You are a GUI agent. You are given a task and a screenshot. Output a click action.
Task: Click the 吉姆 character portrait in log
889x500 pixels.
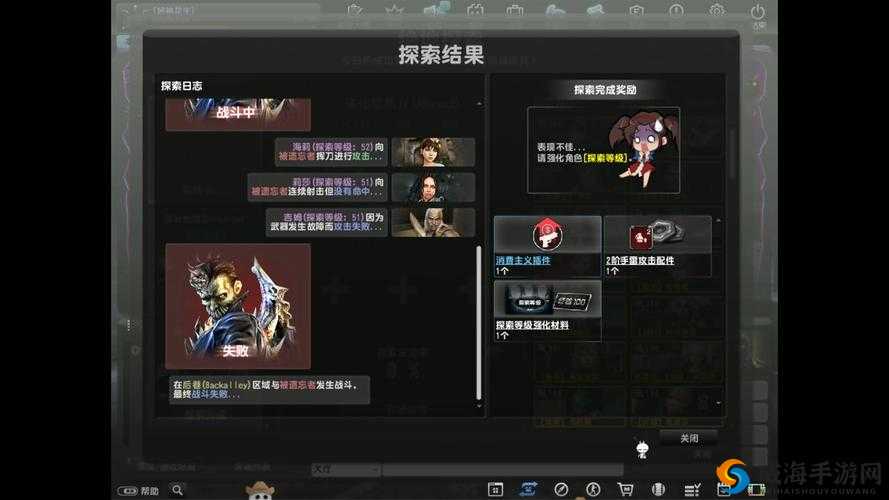pyautogui.click(x=433, y=222)
